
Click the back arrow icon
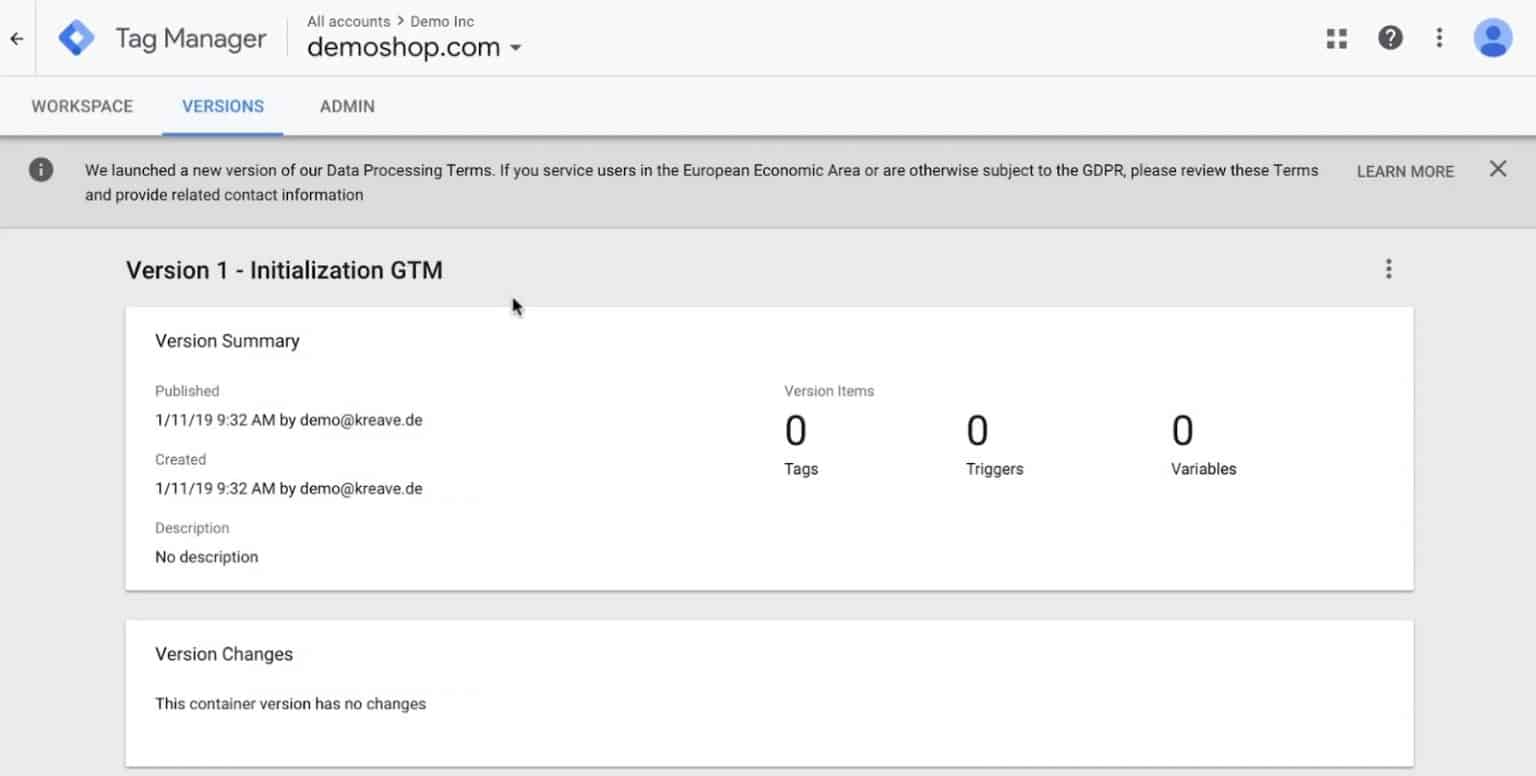click(16, 39)
